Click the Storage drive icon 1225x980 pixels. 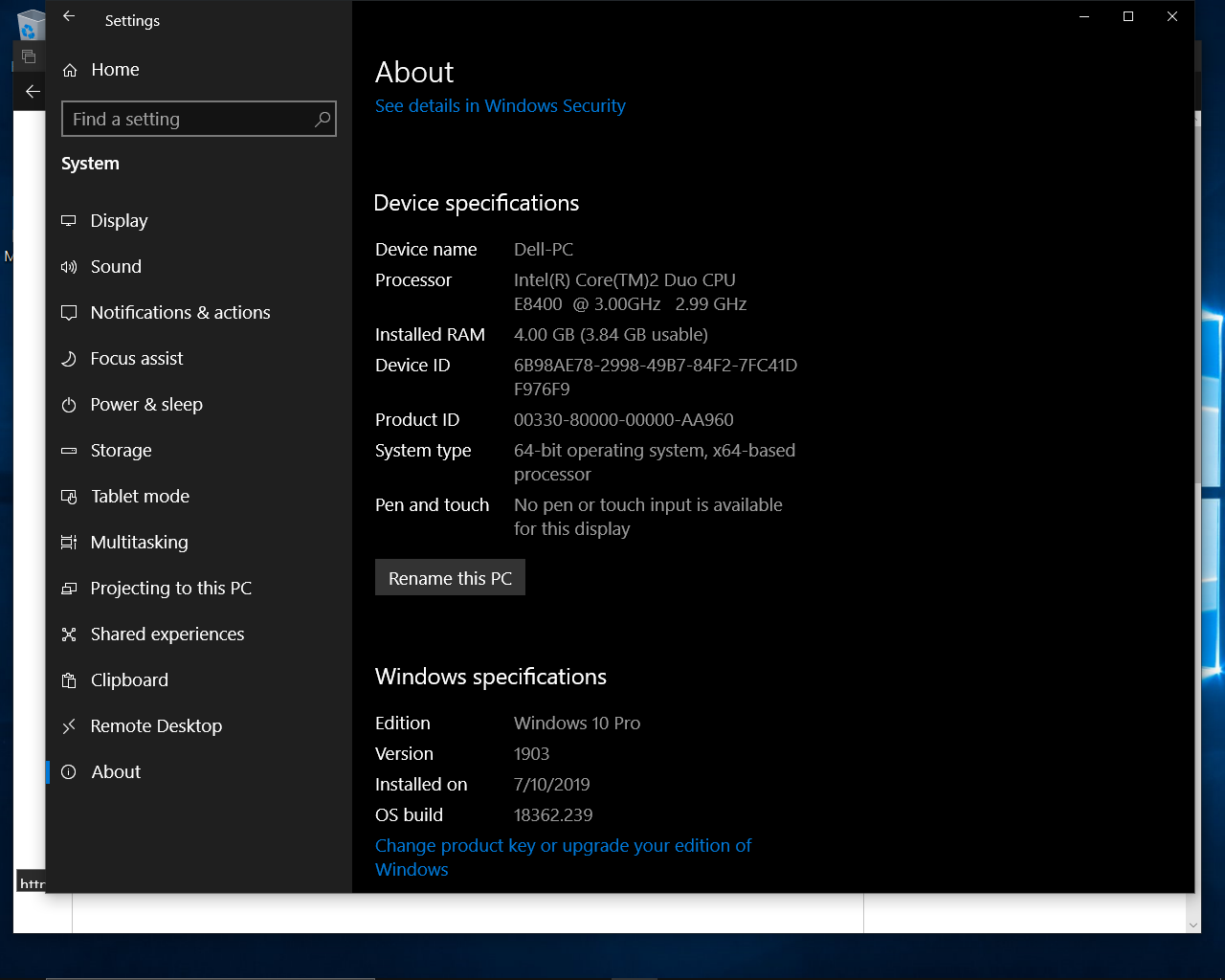coord(69,451)
